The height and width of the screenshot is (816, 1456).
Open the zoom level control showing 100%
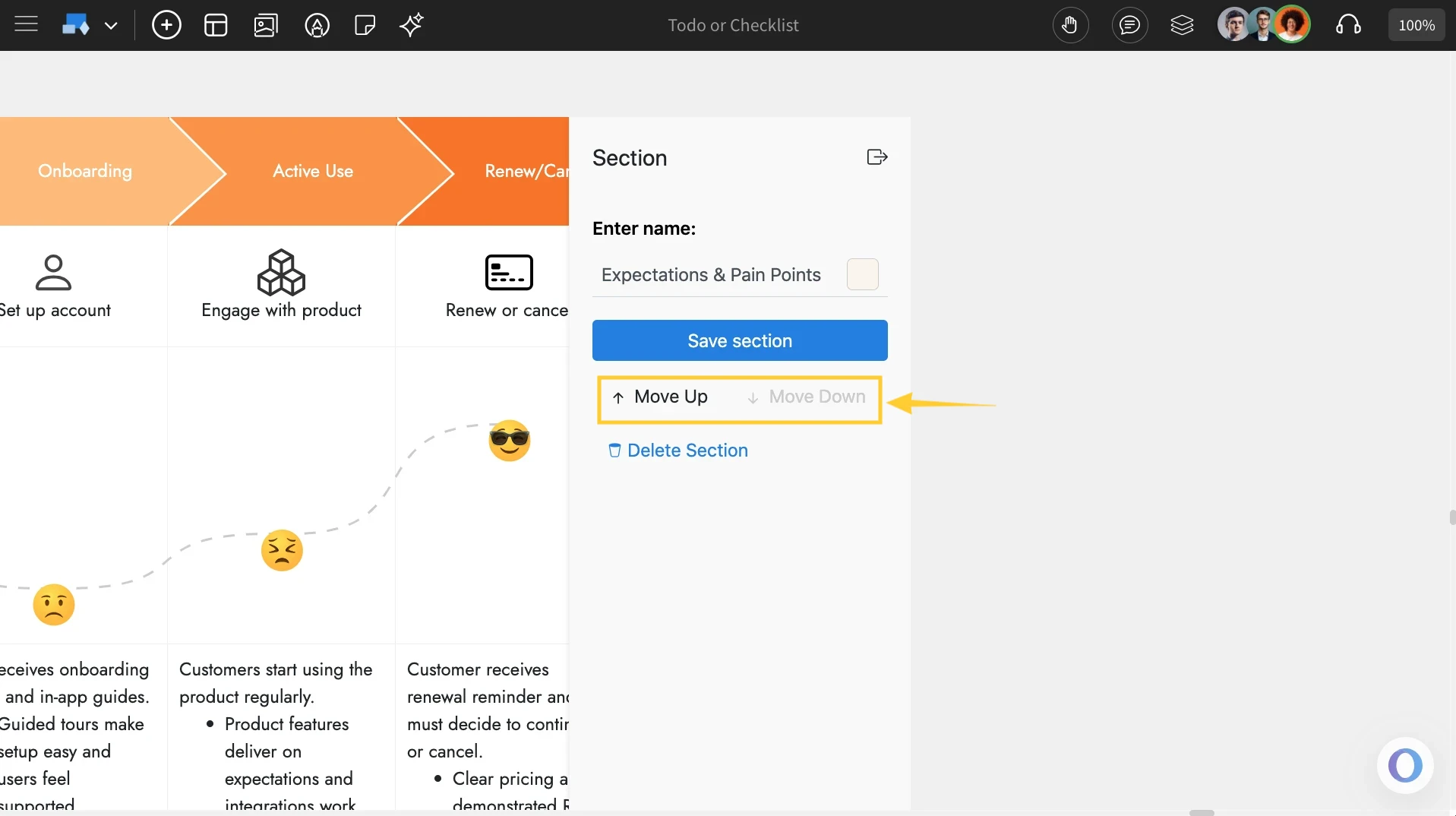click(1417, 24)
